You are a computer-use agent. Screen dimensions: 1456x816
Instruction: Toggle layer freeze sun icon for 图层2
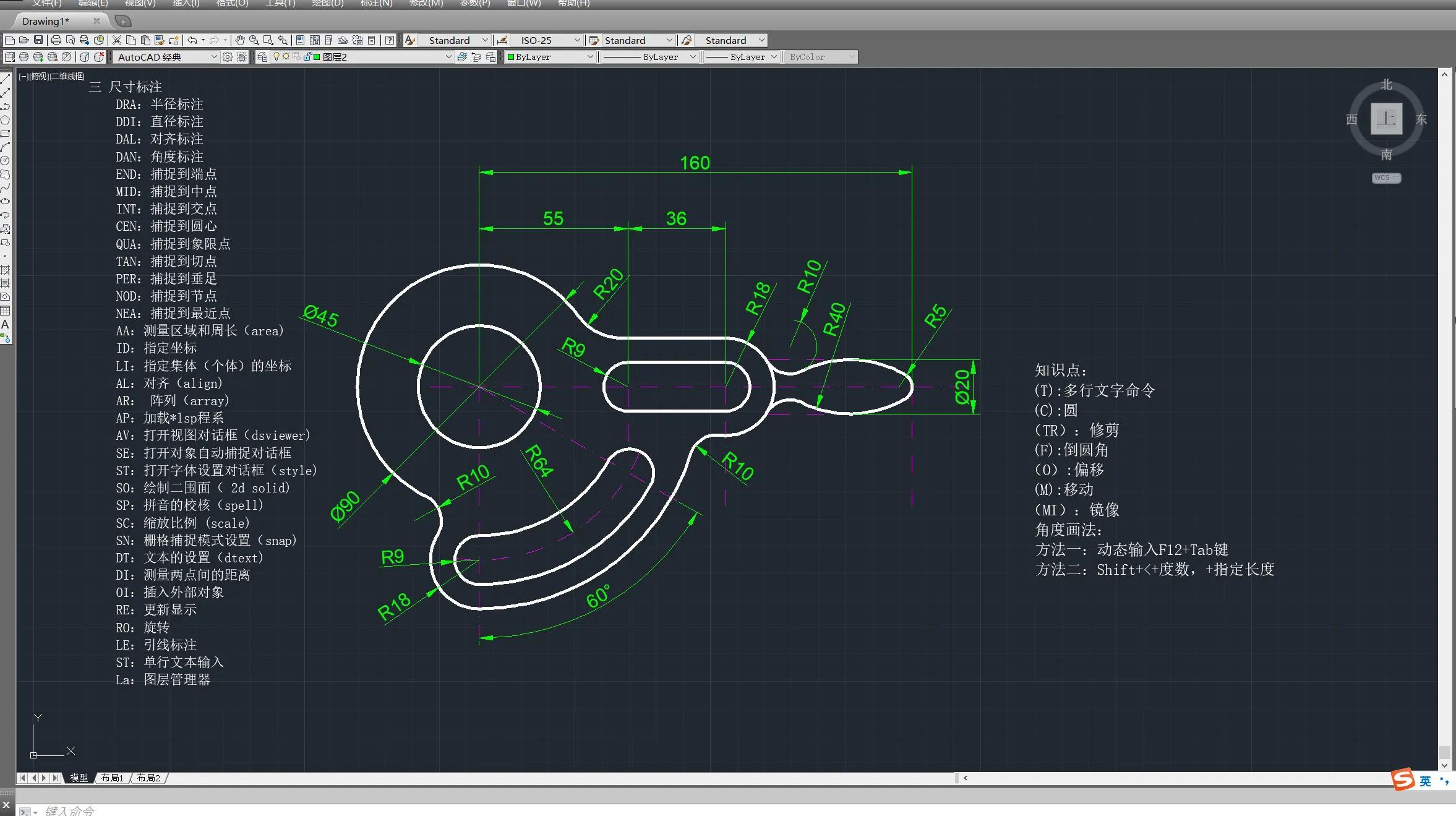pos(286,57)
